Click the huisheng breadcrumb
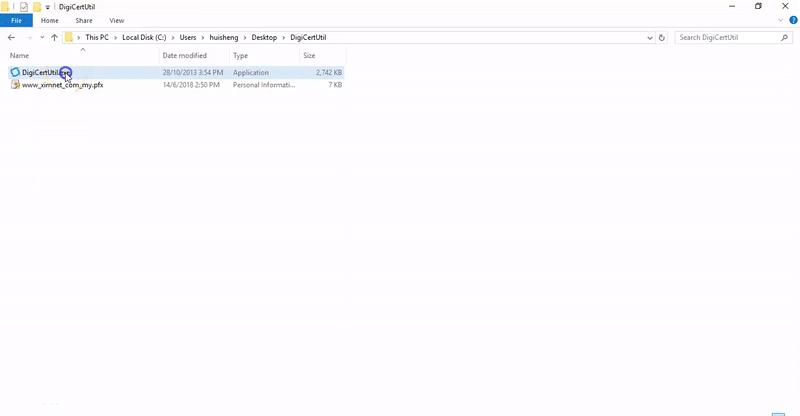 [223, 37]
